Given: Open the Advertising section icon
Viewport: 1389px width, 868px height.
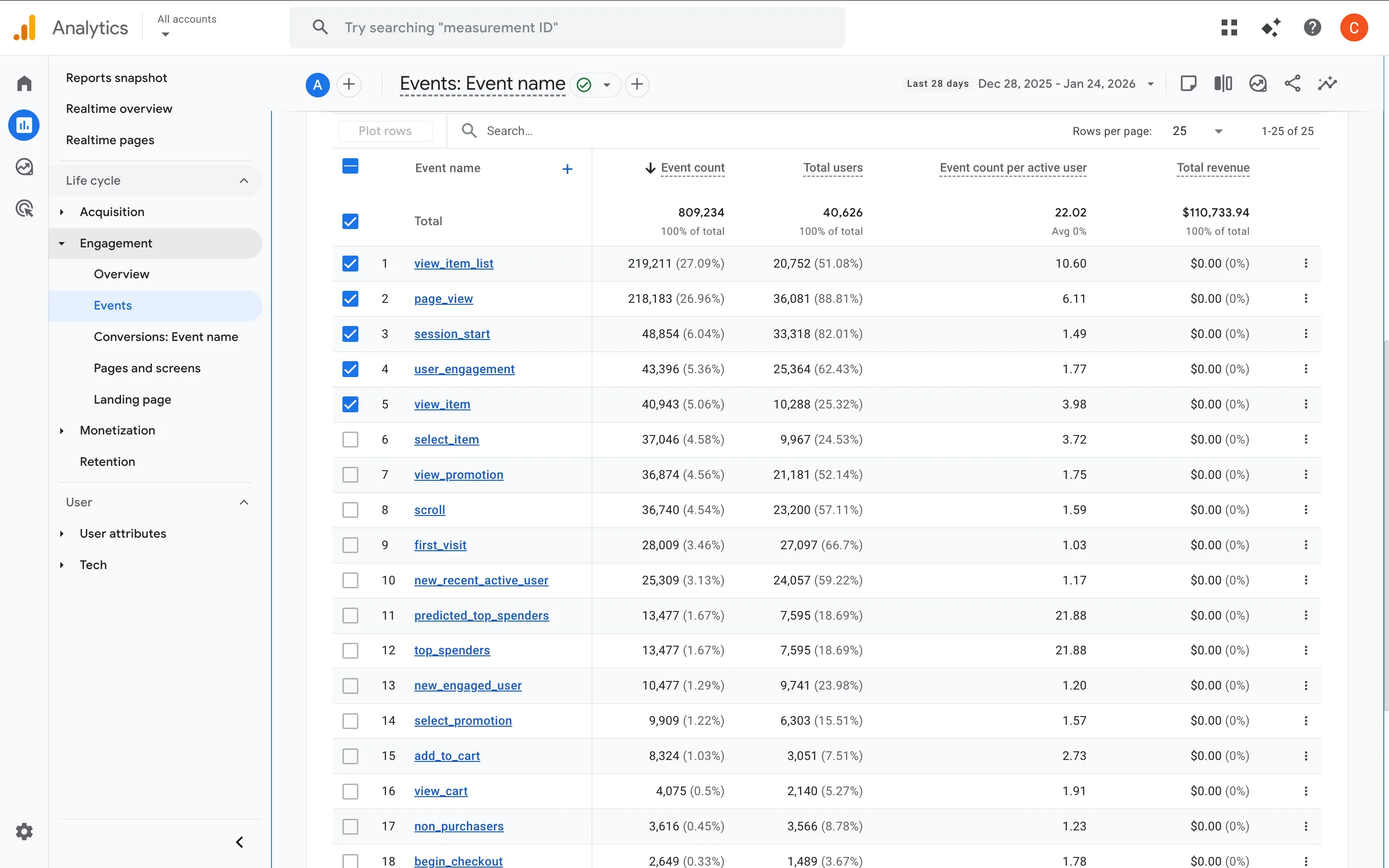Looking at the screenshot, I should (x=25, y=208).
